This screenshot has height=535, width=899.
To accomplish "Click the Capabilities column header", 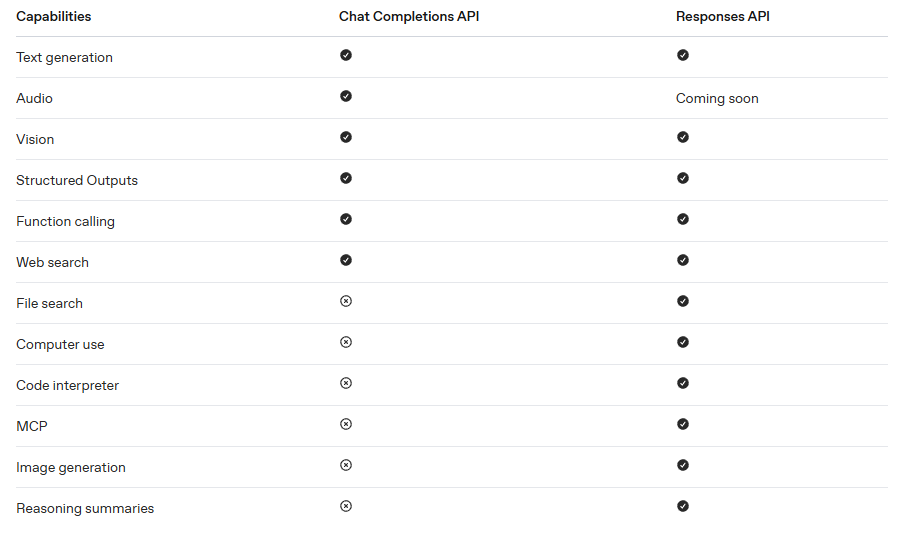I will (54, 17).
